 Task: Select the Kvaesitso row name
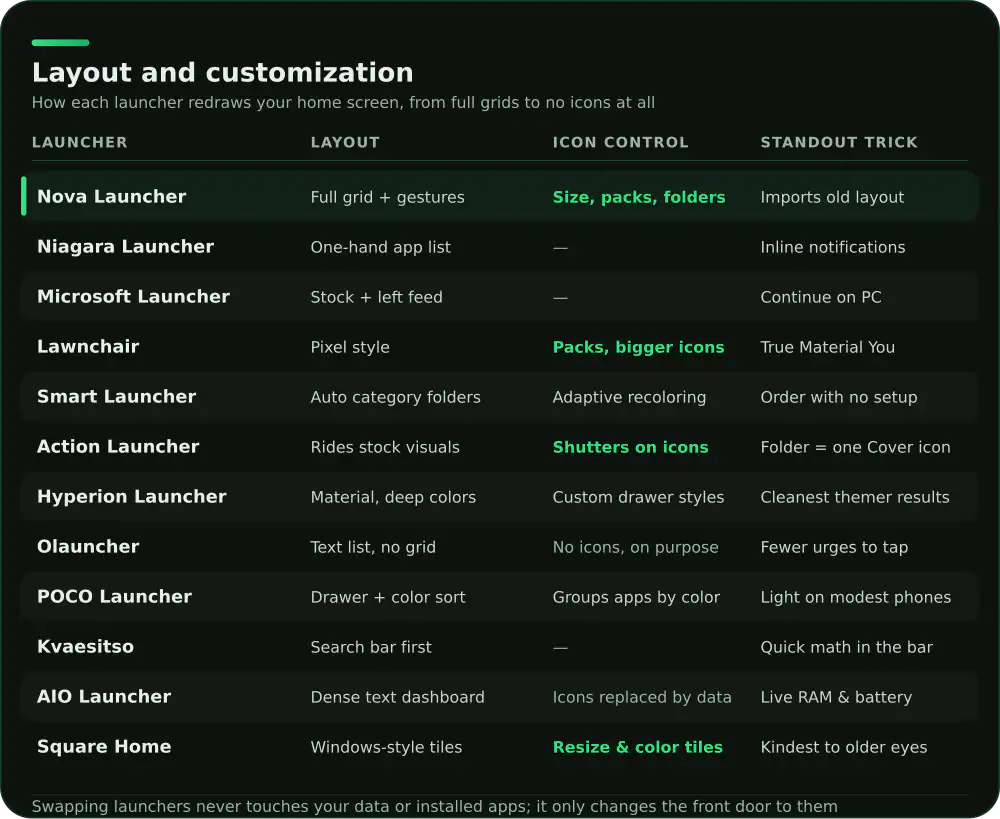point(85,647)
